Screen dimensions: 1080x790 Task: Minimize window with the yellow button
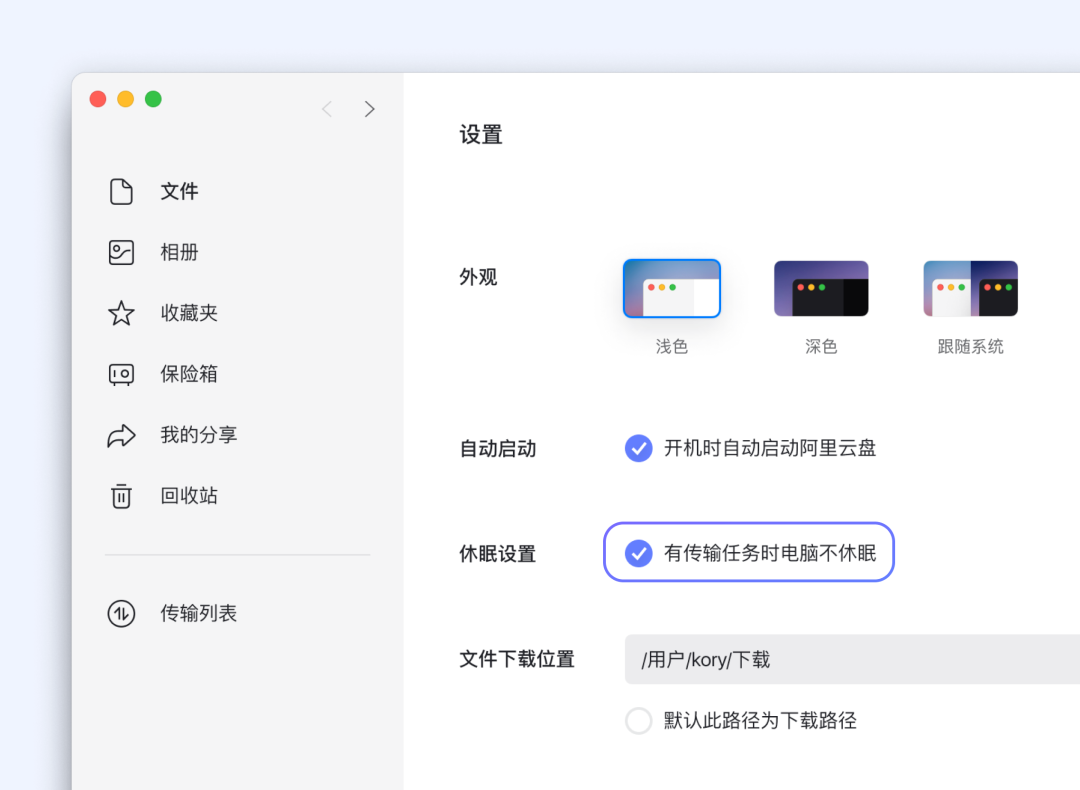pos(125,99)
